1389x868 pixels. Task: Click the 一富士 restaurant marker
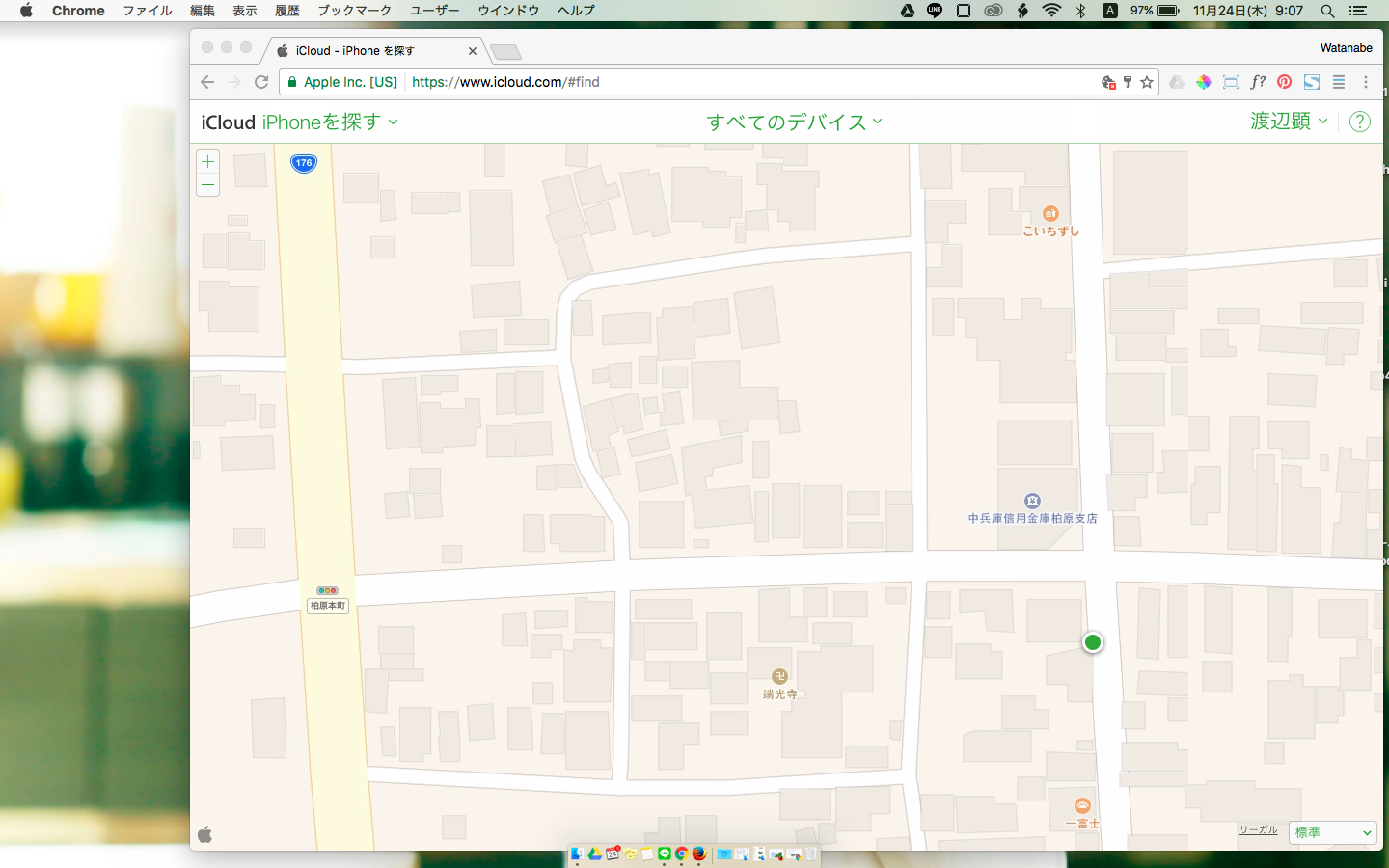tap(1082, 805)
